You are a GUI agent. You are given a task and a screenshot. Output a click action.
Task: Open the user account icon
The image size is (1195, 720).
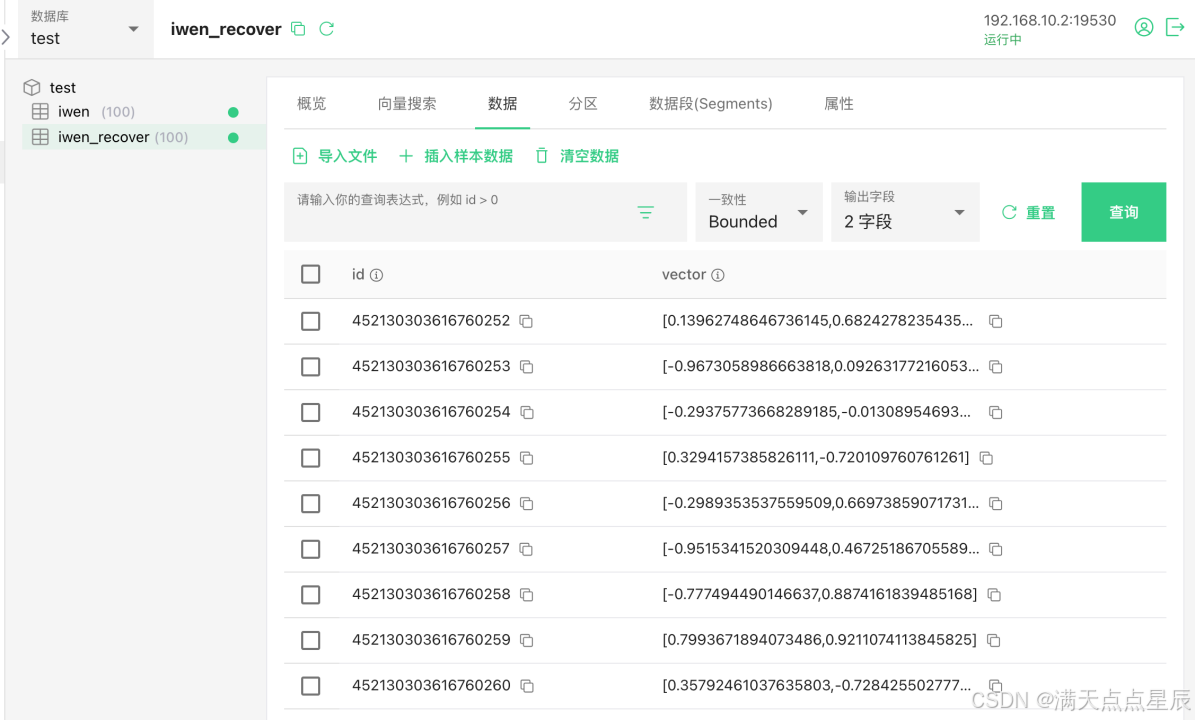click(1143, 27)
